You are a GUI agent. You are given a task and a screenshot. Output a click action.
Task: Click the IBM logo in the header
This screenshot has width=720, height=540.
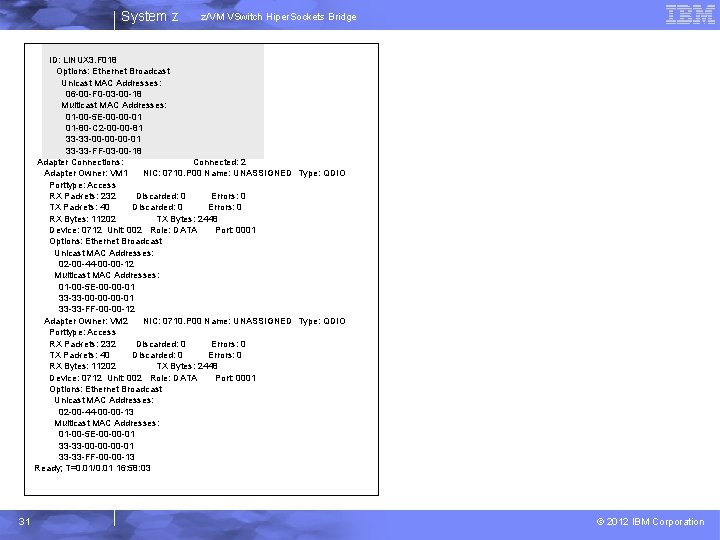690,15
